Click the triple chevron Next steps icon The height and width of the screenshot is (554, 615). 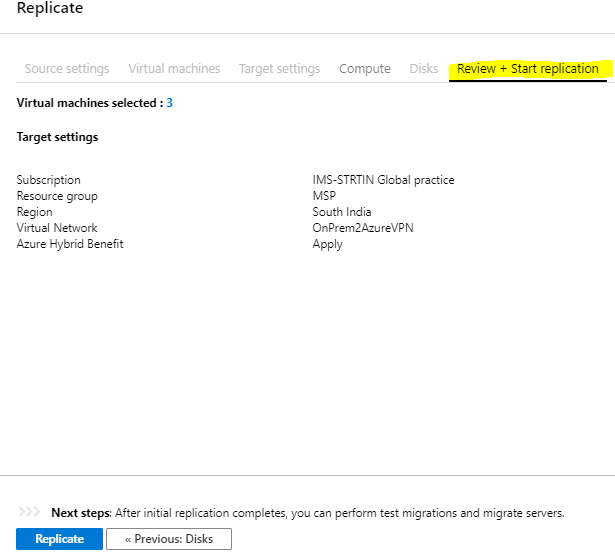pos(29,512)
